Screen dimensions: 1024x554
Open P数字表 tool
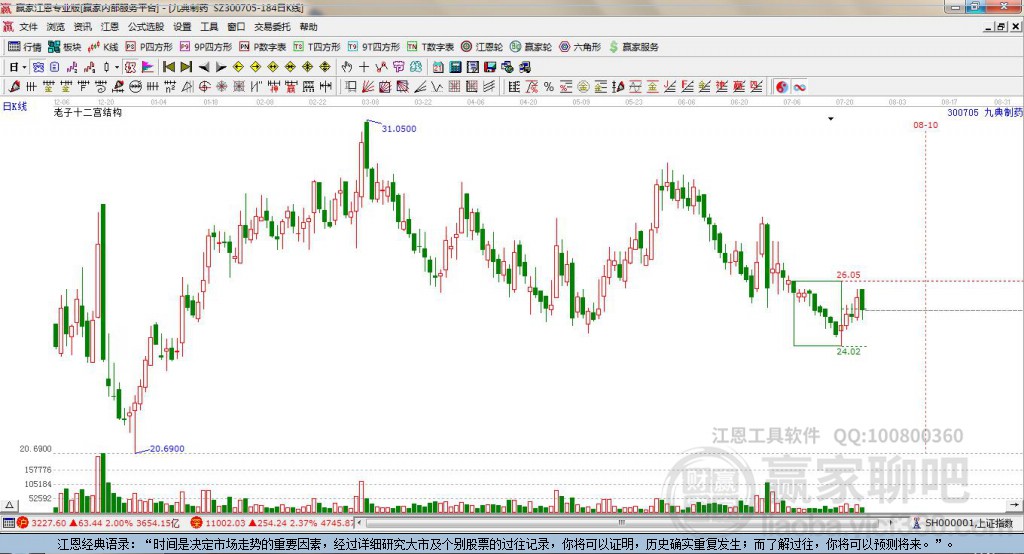[263, 46]
